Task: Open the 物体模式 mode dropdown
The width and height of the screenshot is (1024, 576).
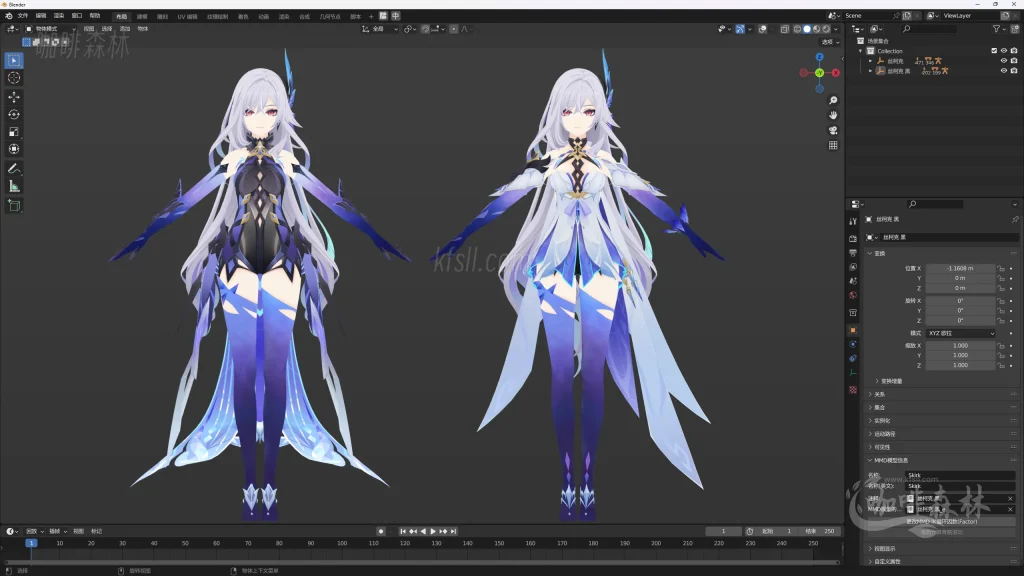Action: coord(50,29)
